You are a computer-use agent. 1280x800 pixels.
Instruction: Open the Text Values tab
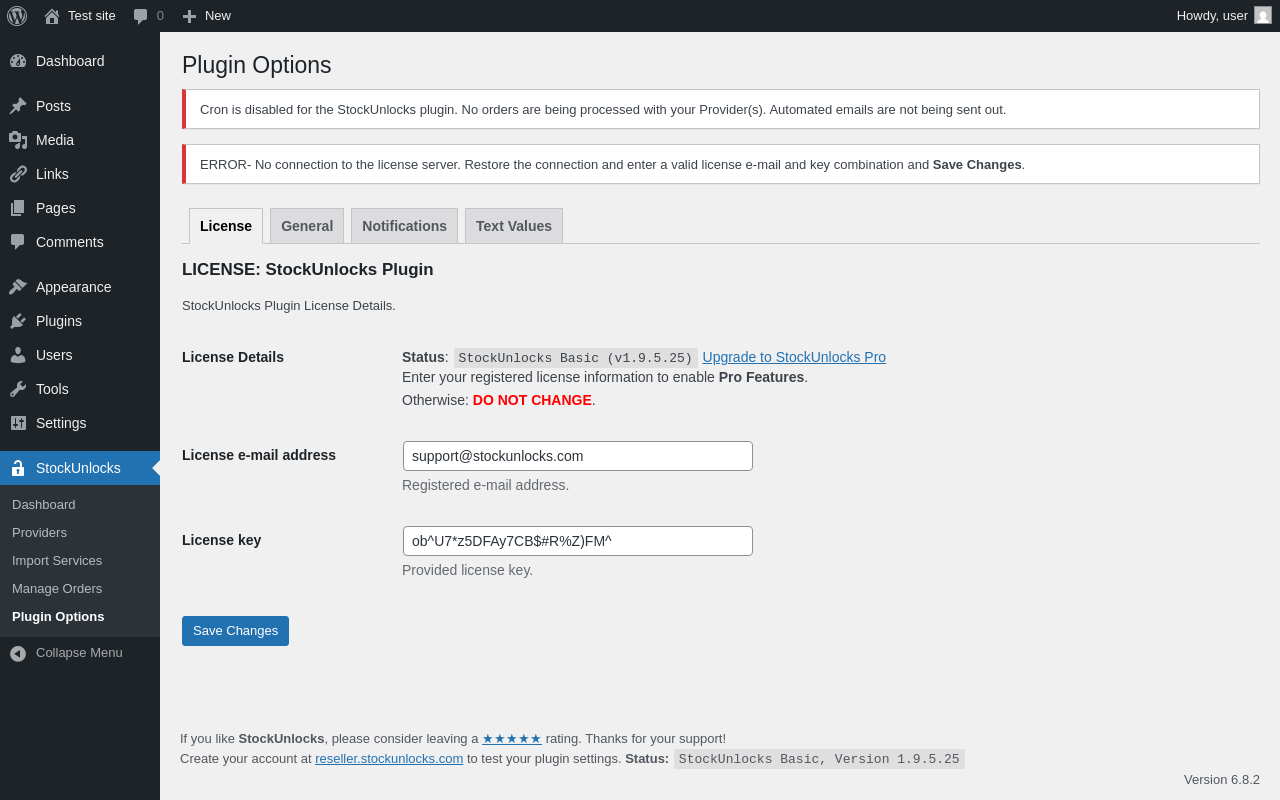pos(514,226)
